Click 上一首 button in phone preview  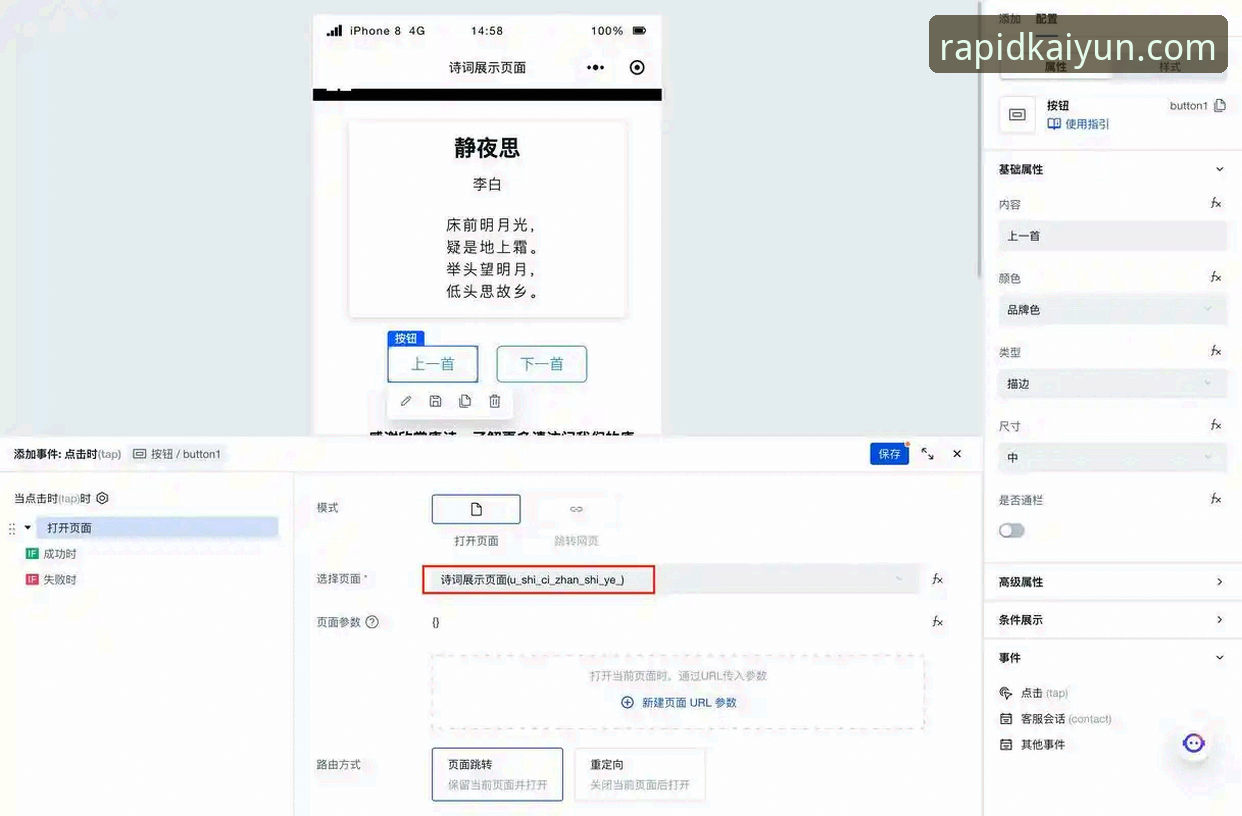433,364
